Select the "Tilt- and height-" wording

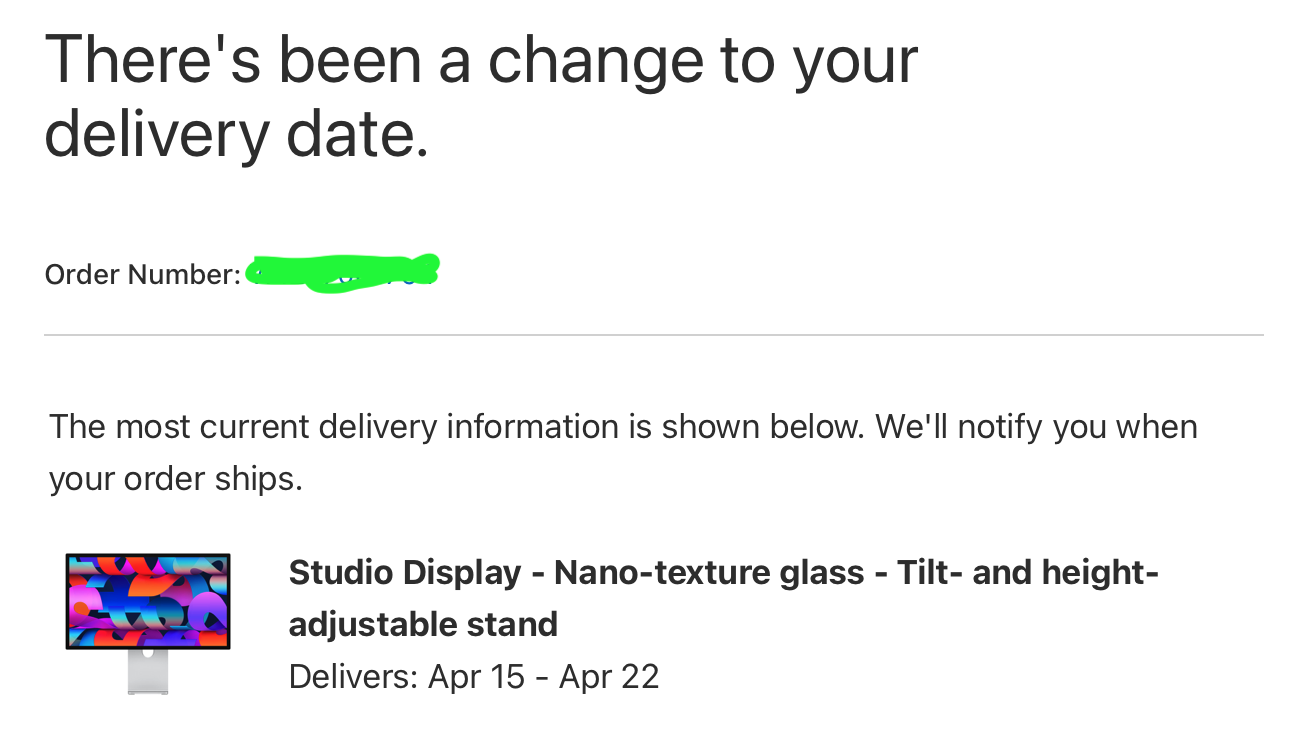[x=1028, y=573]
